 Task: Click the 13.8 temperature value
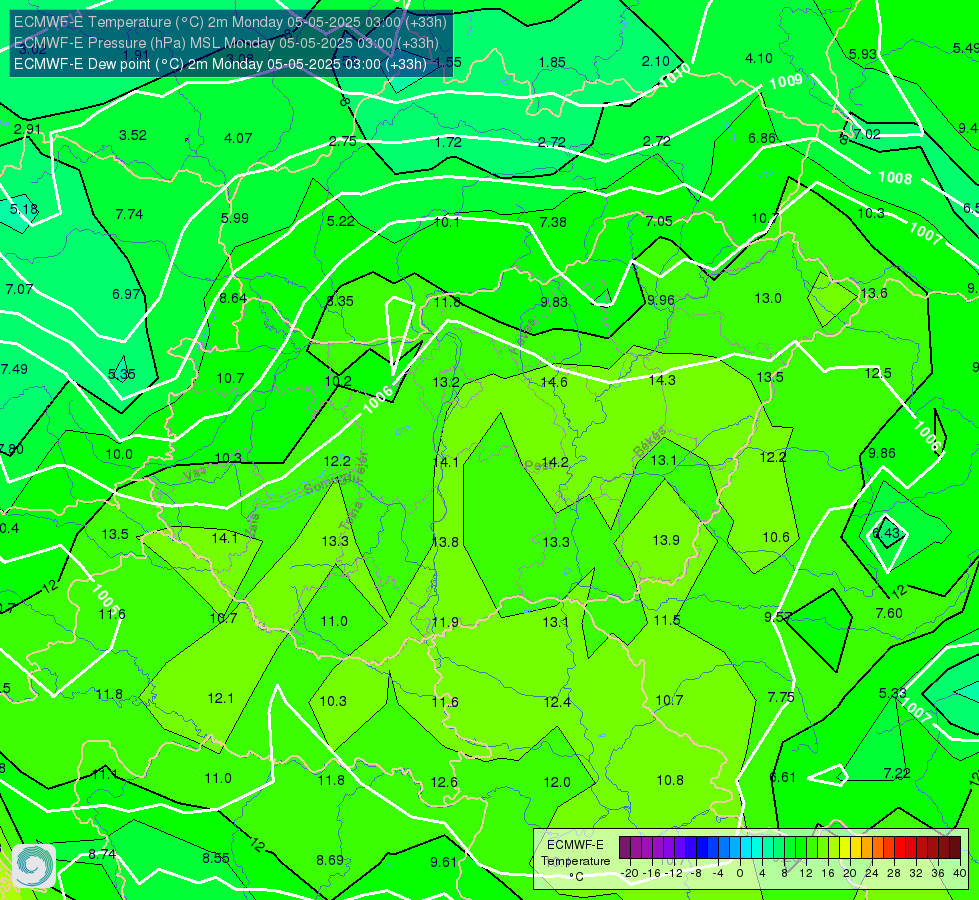(x=445, y=542)
